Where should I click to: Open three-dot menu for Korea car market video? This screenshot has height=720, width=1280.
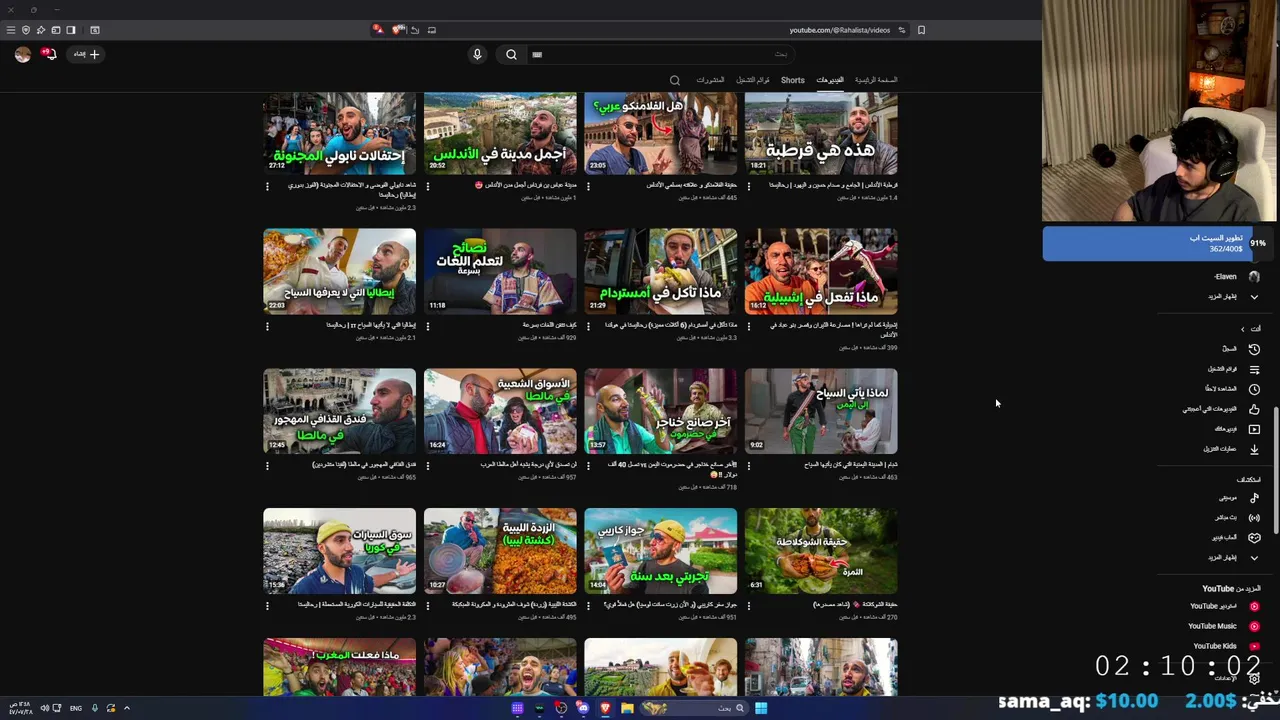267,605
